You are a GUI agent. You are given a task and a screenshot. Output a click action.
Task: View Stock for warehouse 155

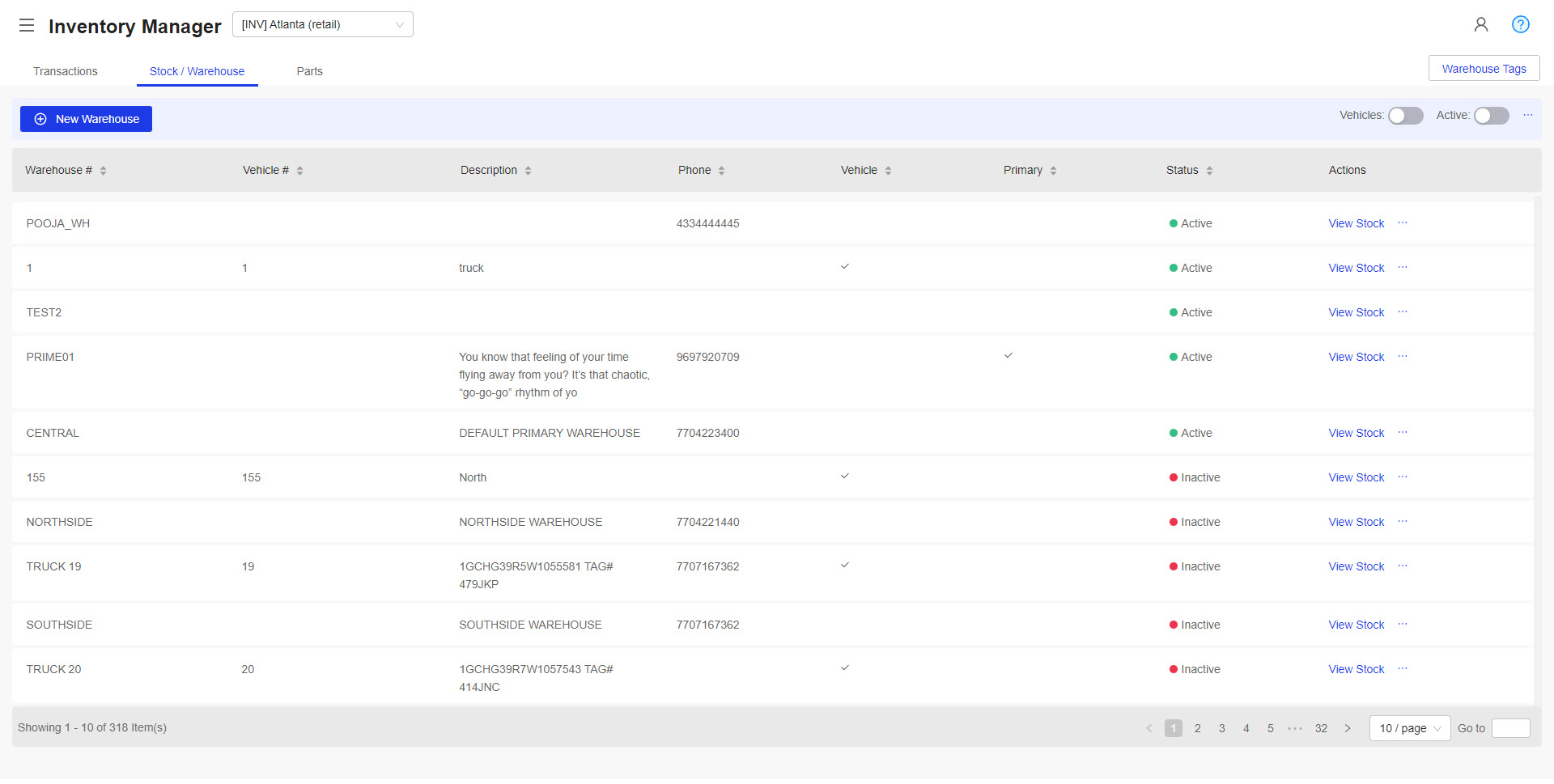[1357, 477]
